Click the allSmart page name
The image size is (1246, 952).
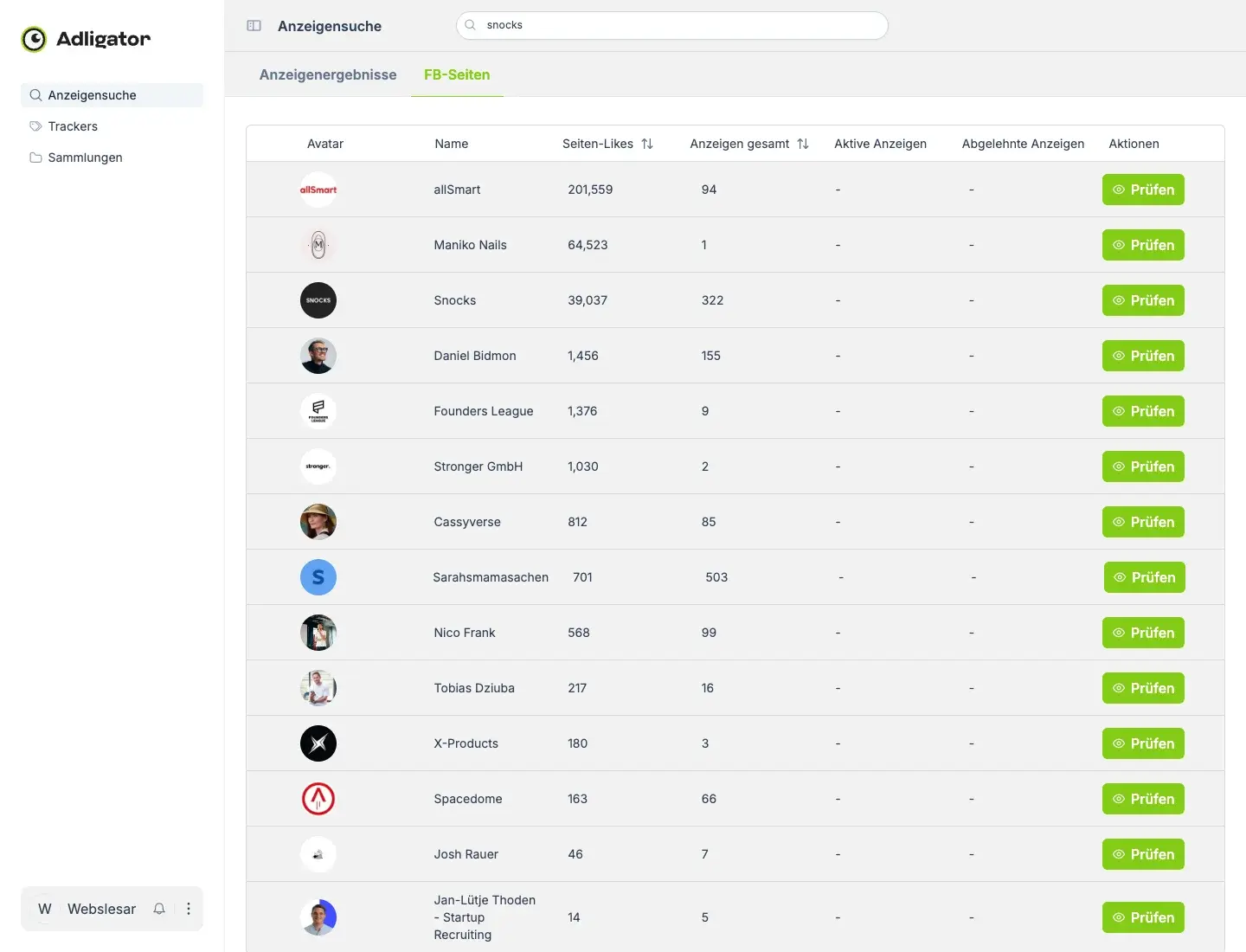[x=457, y=190]
